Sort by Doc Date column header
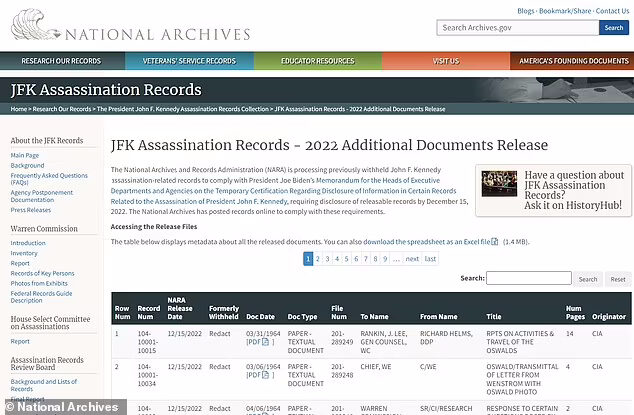 (260, 317)
